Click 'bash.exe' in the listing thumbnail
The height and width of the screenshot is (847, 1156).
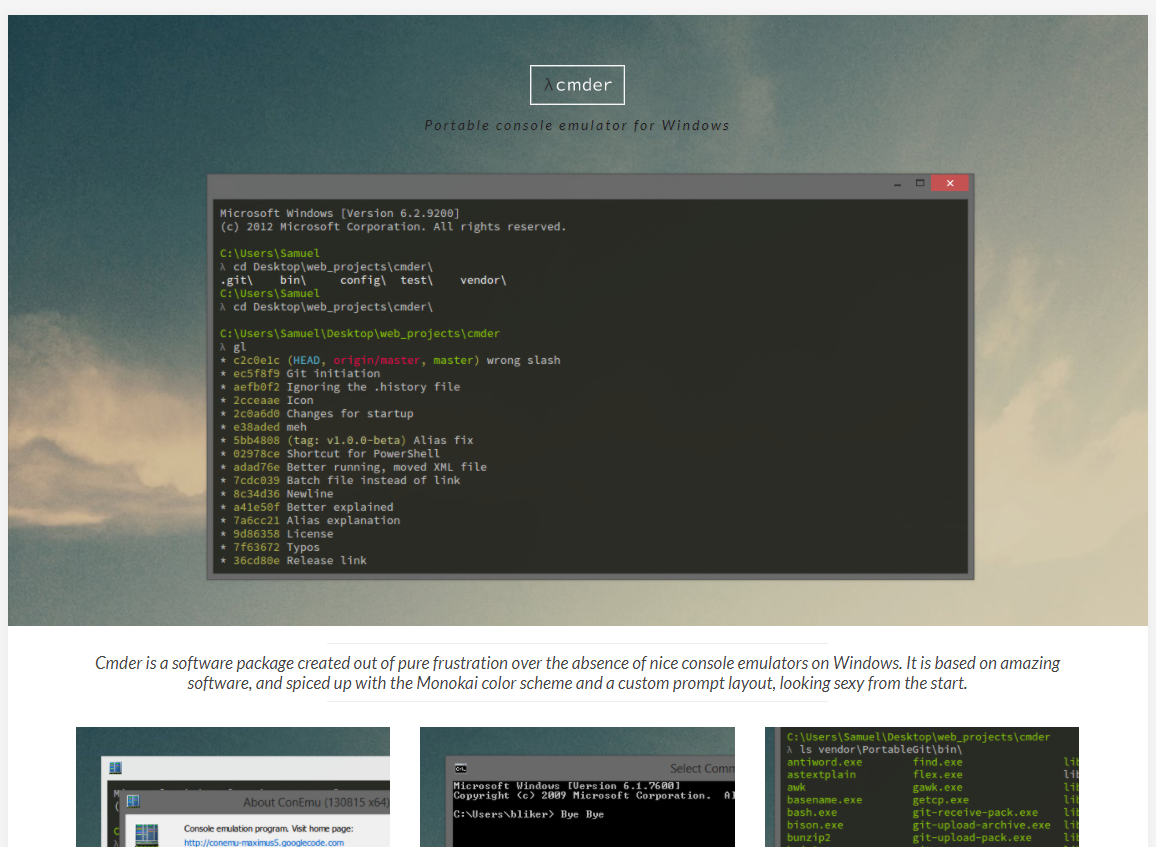812,812
